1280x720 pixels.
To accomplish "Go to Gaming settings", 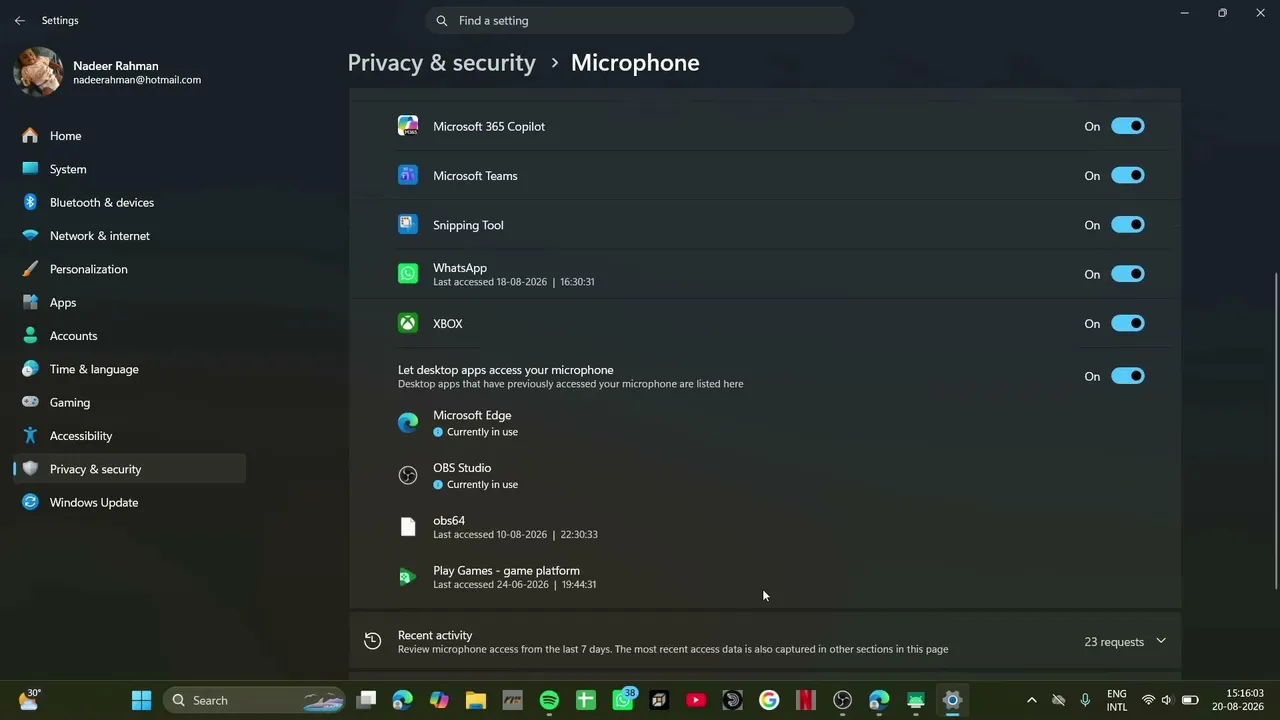I will click(129, 402).
